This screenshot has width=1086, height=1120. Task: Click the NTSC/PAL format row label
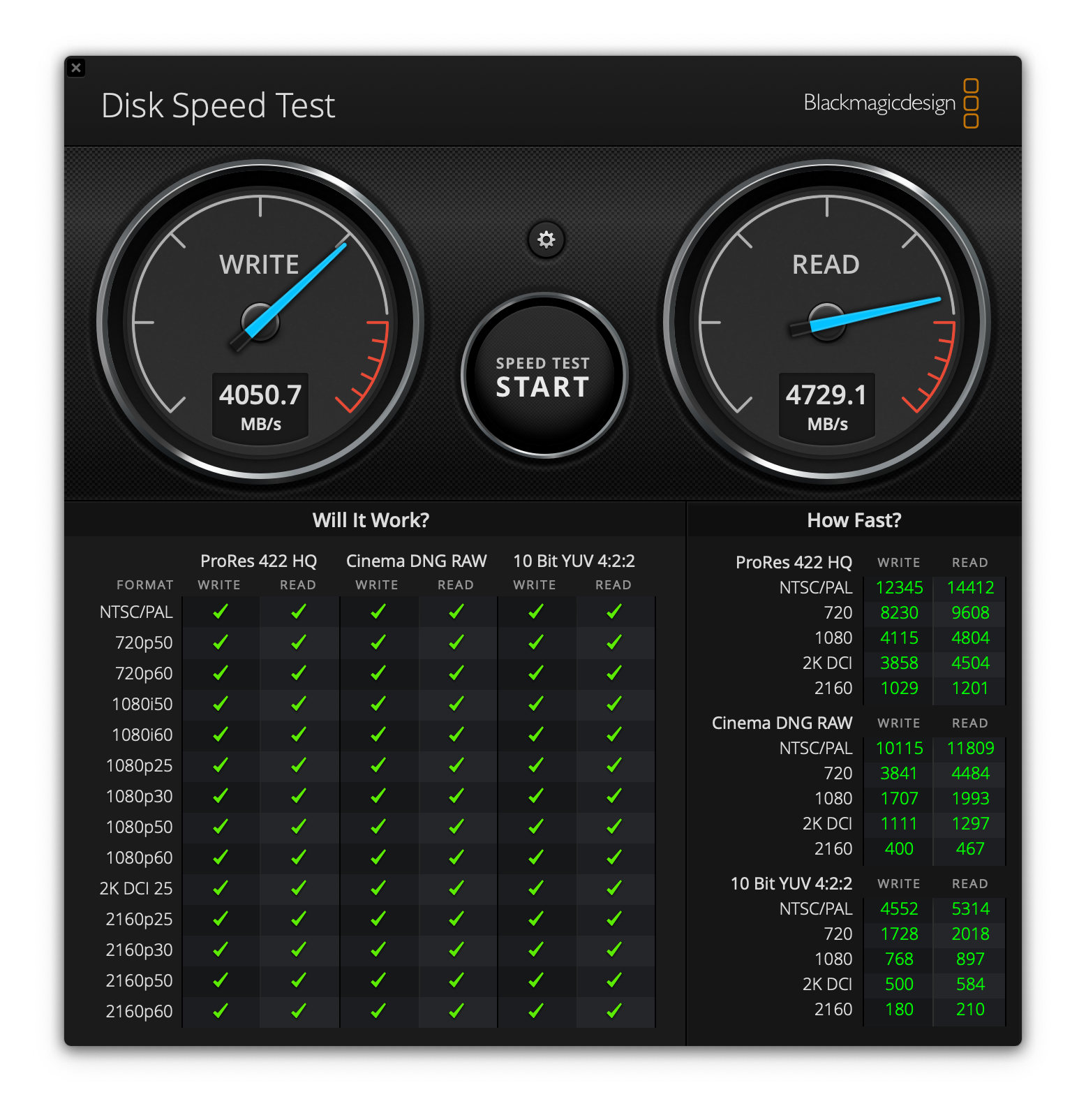pos(136,612)
